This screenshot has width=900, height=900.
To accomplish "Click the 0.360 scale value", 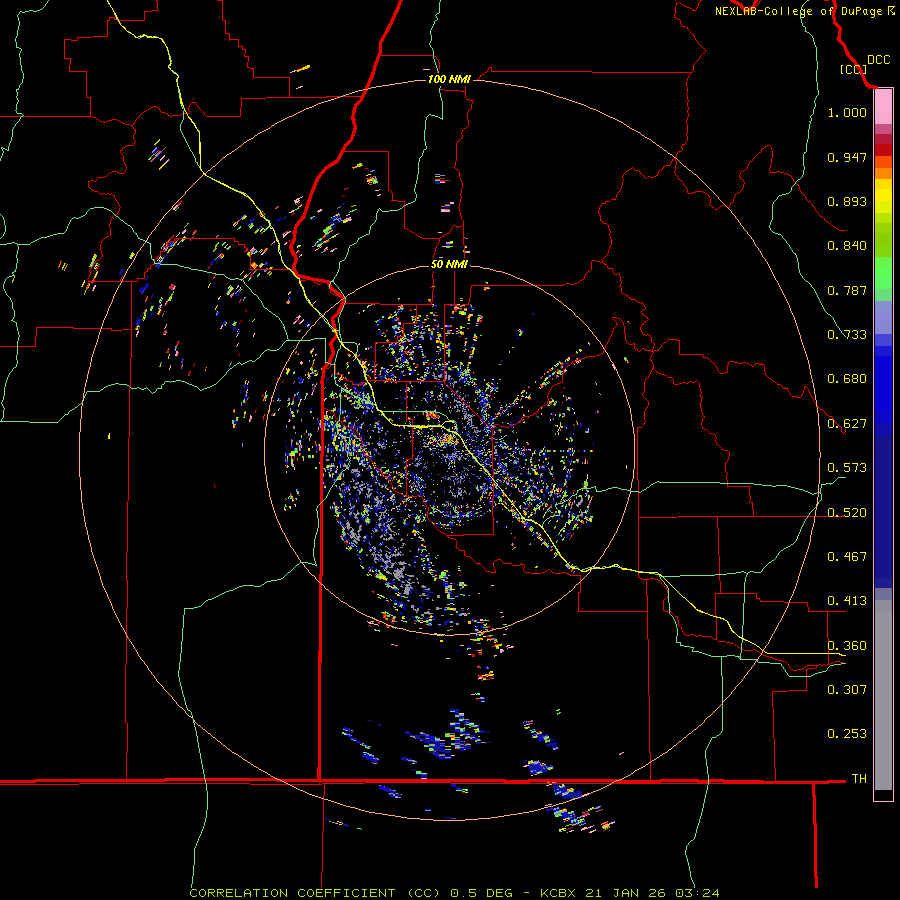I will 847,646.
